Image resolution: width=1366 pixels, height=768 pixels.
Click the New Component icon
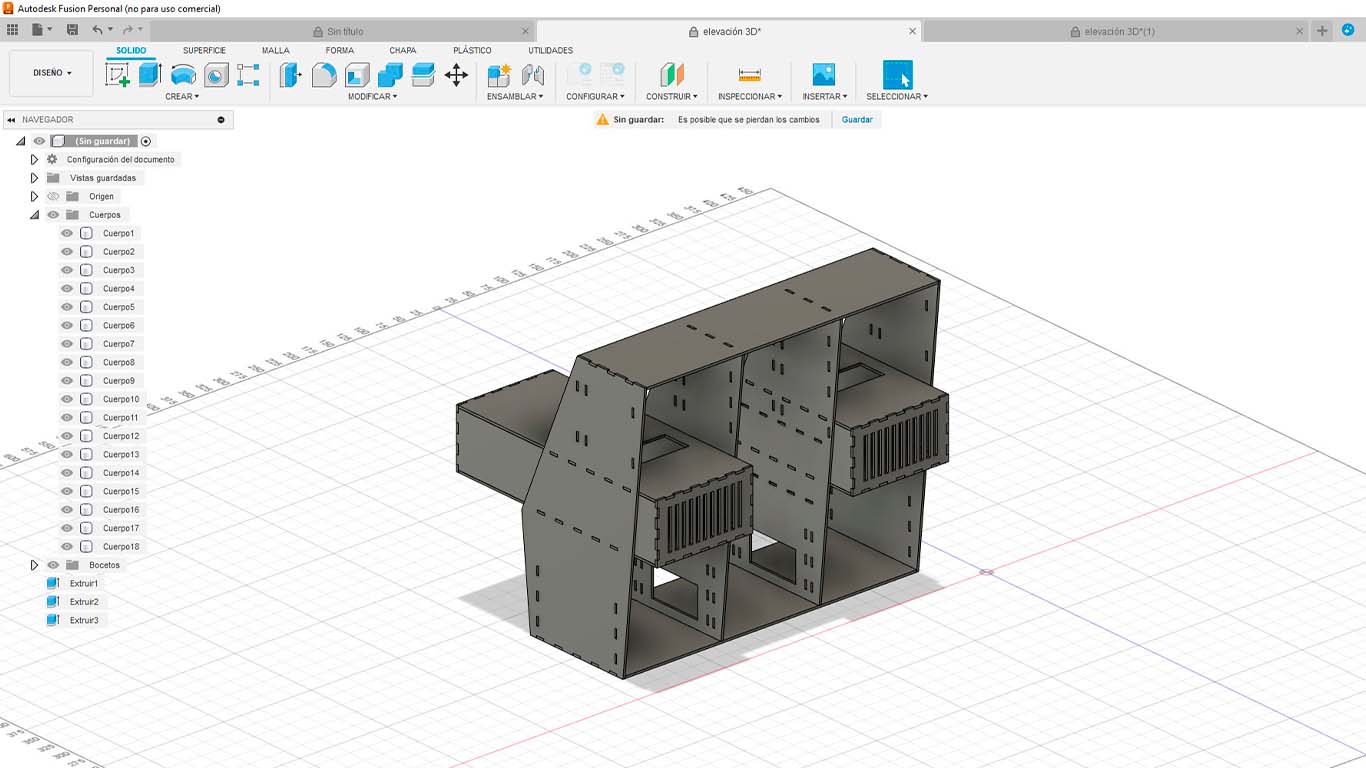point(499,75)
